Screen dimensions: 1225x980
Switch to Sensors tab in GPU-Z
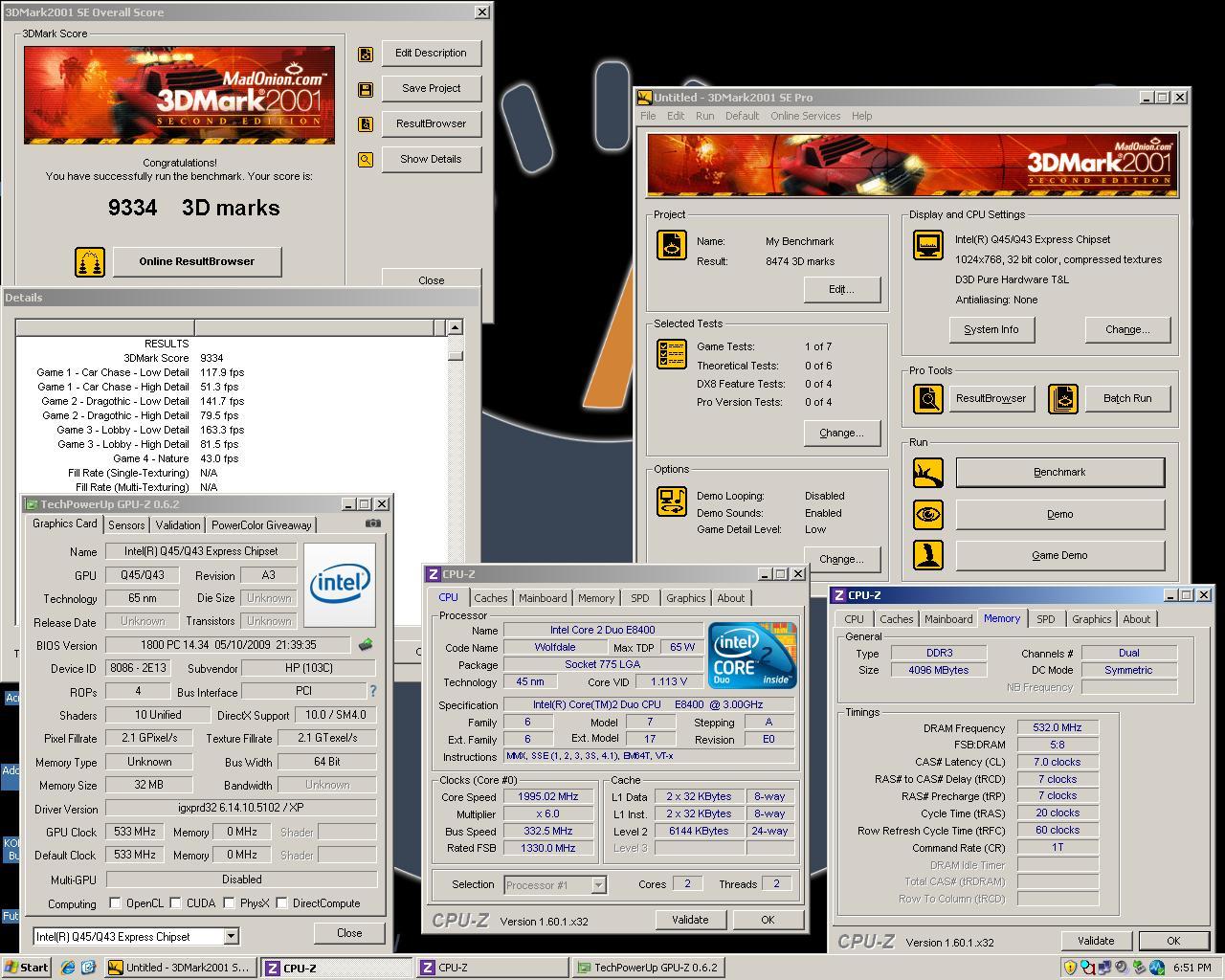(126, 525)
